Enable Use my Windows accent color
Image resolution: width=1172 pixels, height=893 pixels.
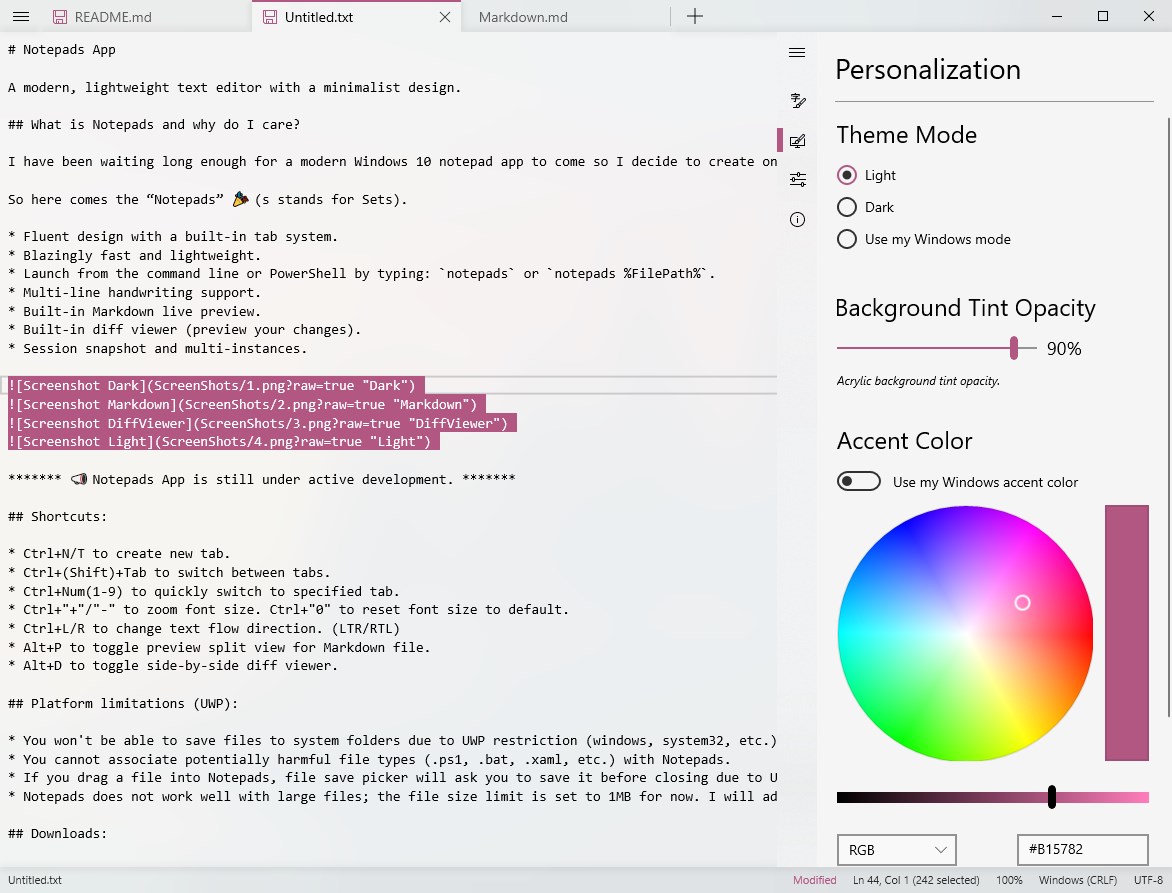pyautogui.click(x=858, y=481)
